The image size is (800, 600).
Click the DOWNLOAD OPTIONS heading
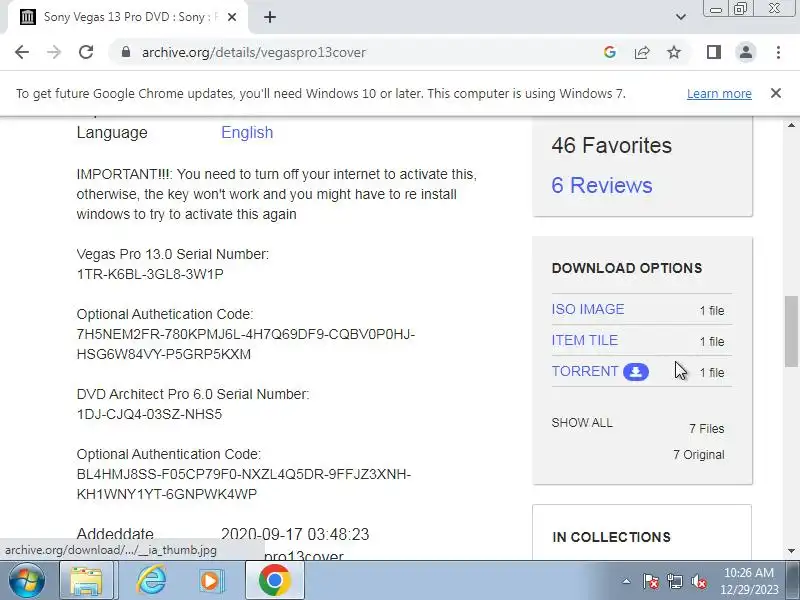click(x=627, y=268)
